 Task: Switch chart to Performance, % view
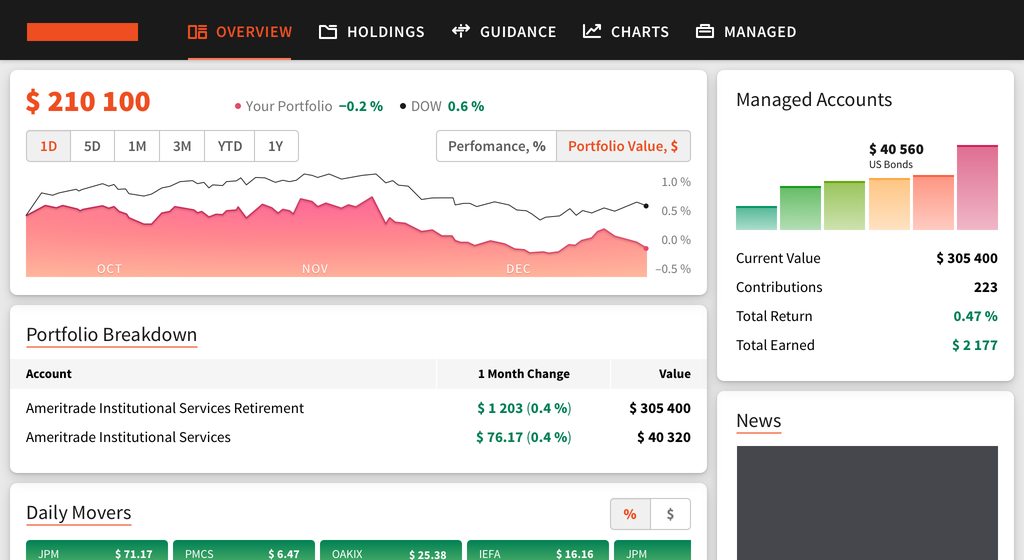tap(496, 146)
